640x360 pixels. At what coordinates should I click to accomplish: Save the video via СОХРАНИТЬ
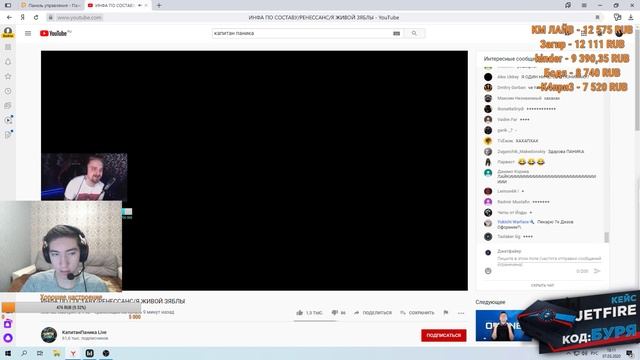416,313
